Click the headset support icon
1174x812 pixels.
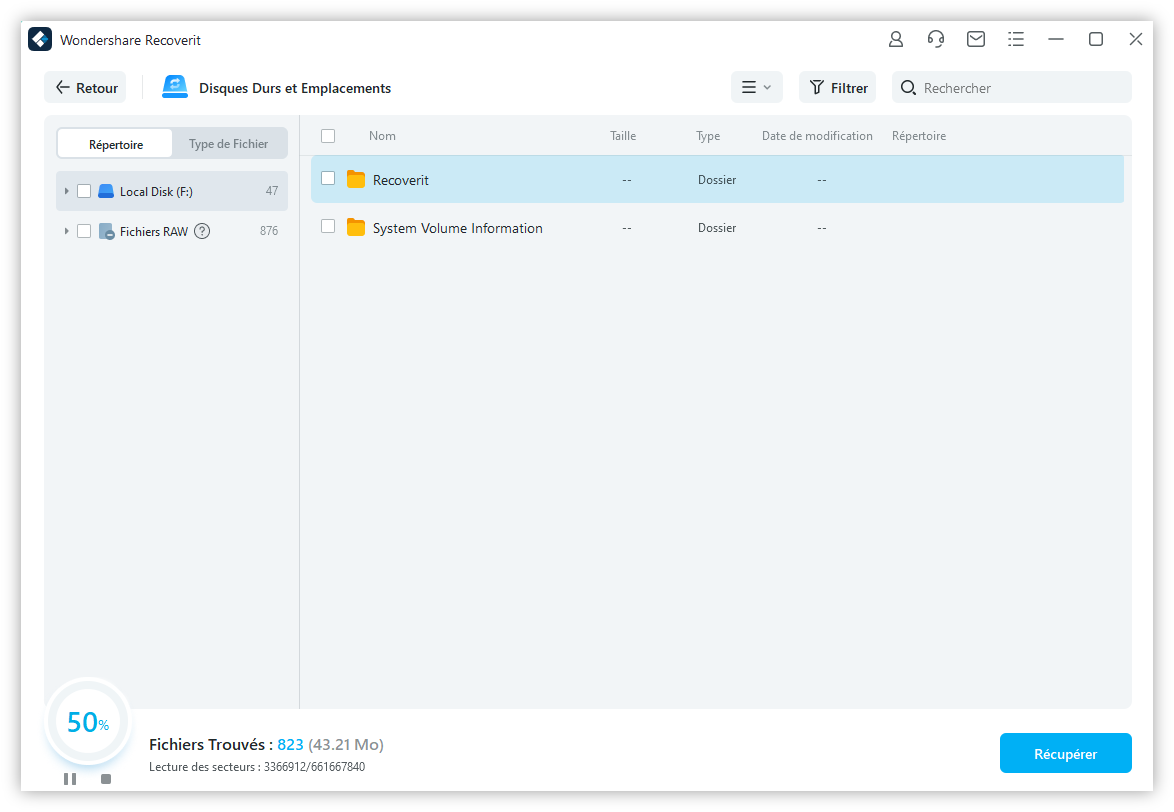936,40
